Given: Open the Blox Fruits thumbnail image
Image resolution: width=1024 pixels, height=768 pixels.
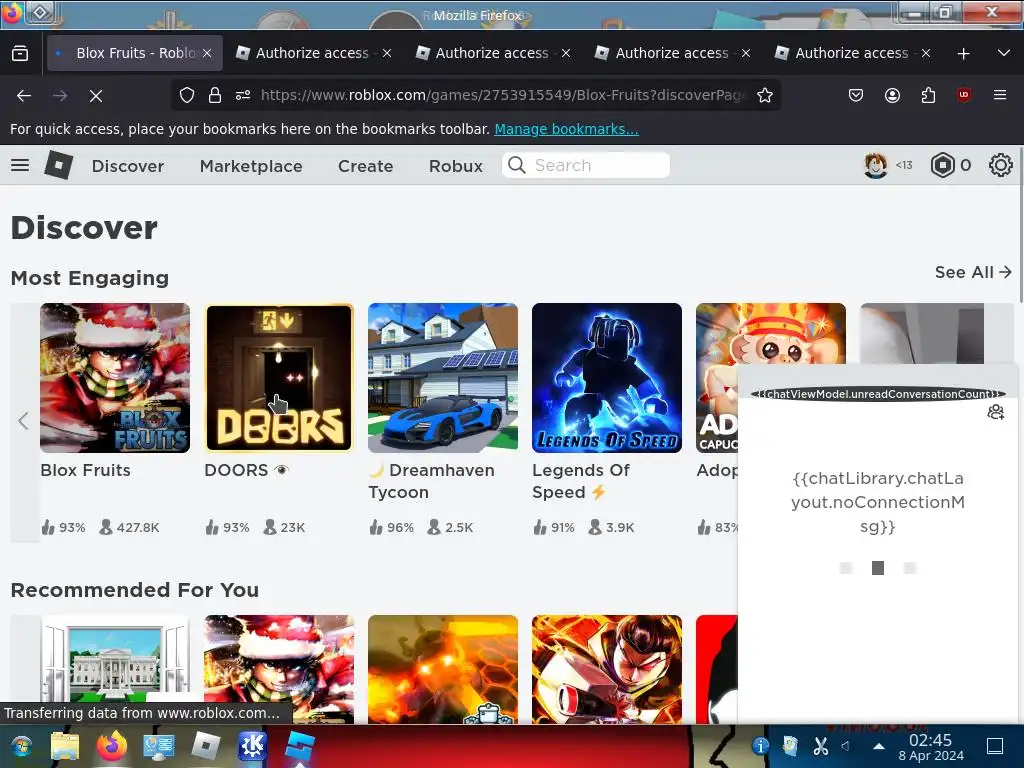Looking at the screenshot, I should [115, 377].
